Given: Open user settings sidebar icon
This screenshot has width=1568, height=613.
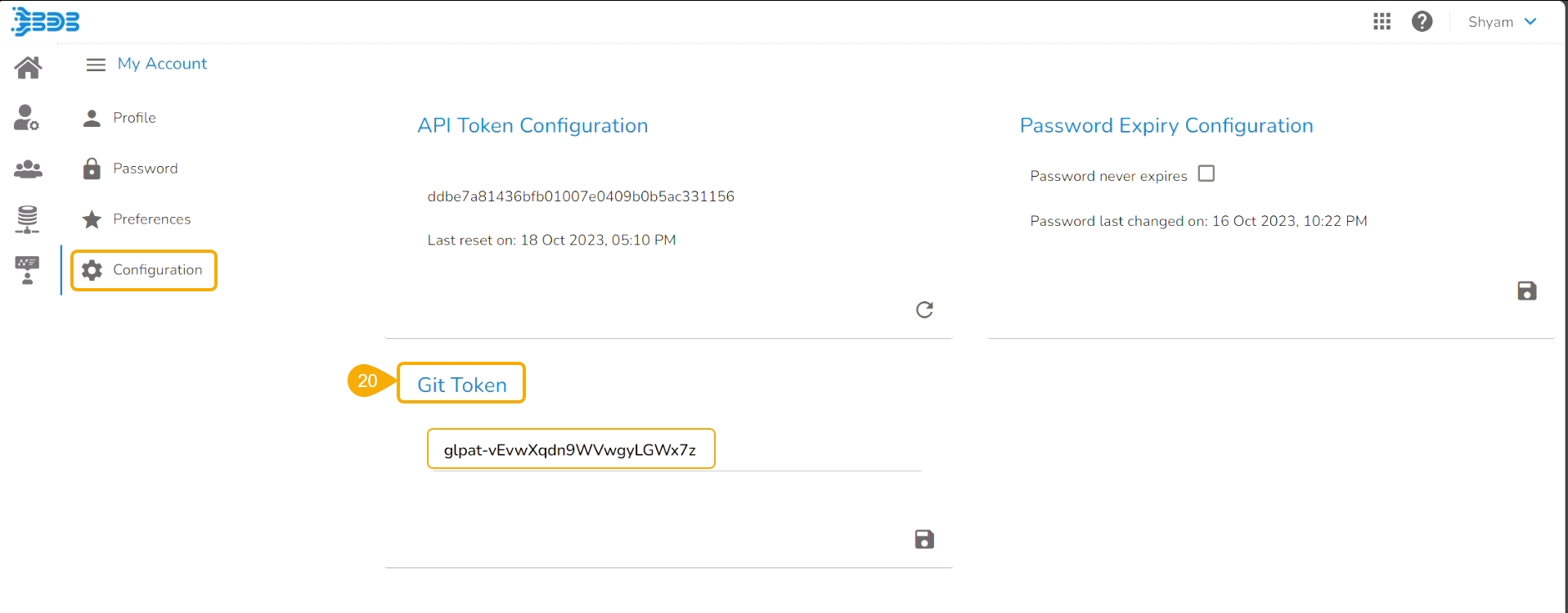Looking at the screenshot, I should (x=26, y=118).
